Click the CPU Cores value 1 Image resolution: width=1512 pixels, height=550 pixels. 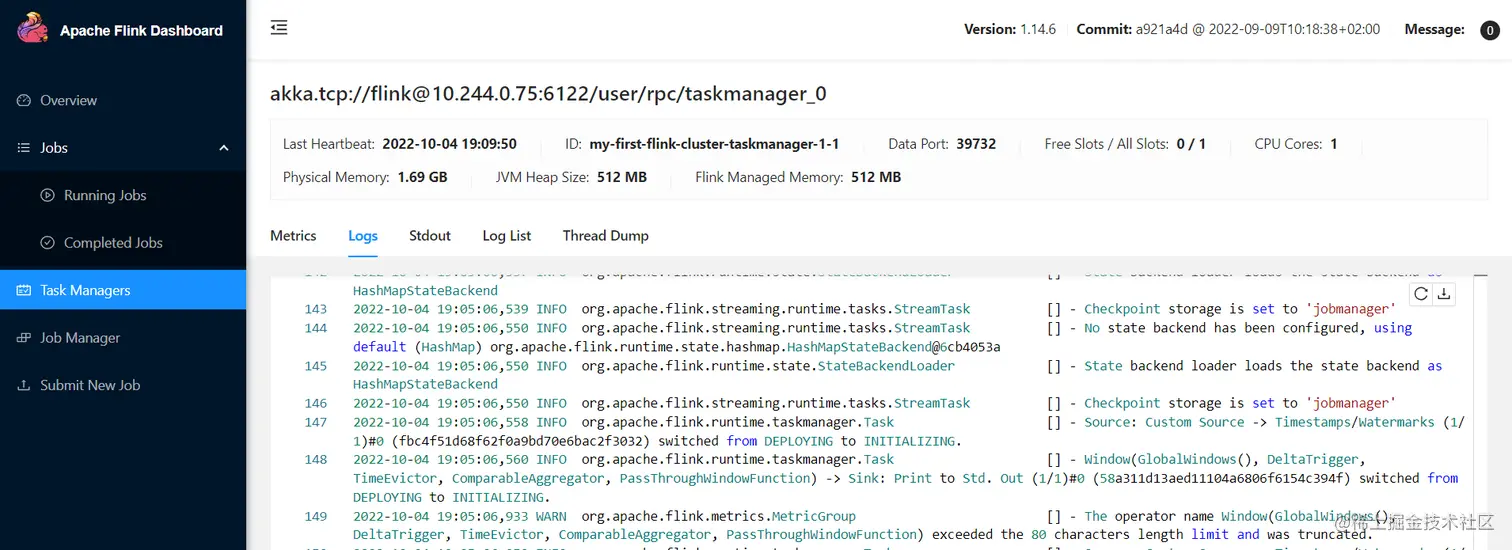pyautogui.click(x=1334, y=144)
